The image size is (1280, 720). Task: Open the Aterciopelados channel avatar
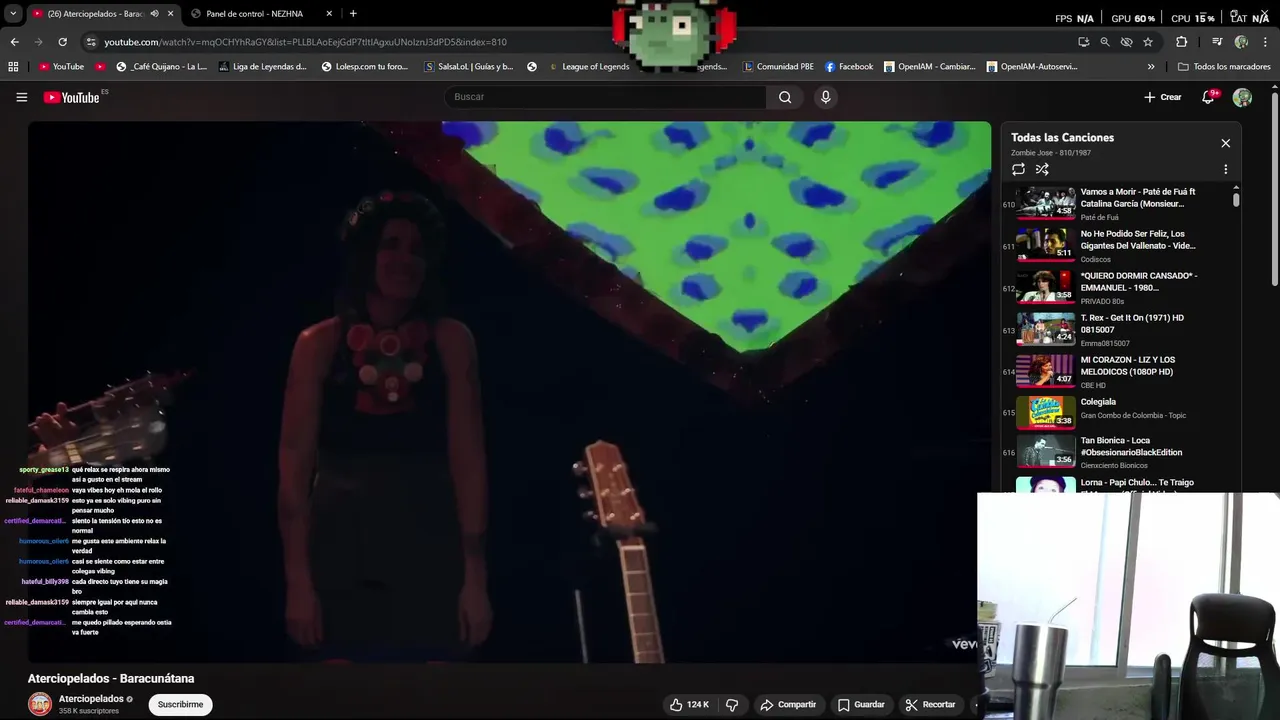(x=39, y=704)
